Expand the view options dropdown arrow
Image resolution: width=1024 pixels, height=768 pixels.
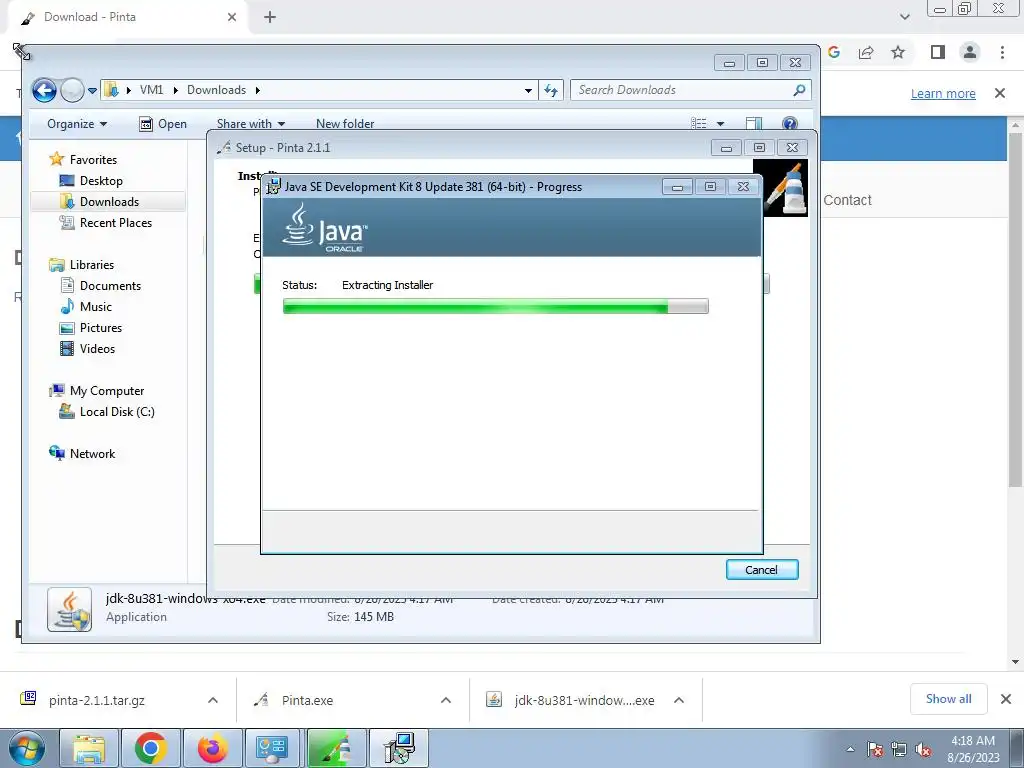click(720, 123)
